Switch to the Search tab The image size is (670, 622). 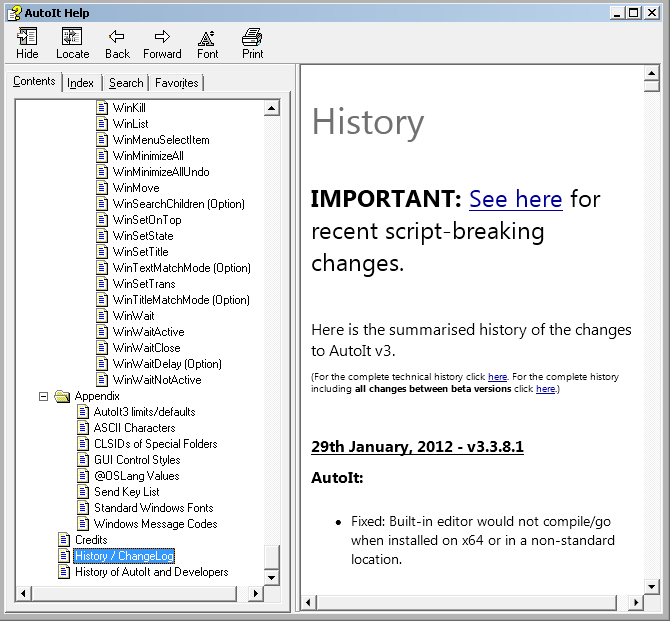(x=126, y=83)
